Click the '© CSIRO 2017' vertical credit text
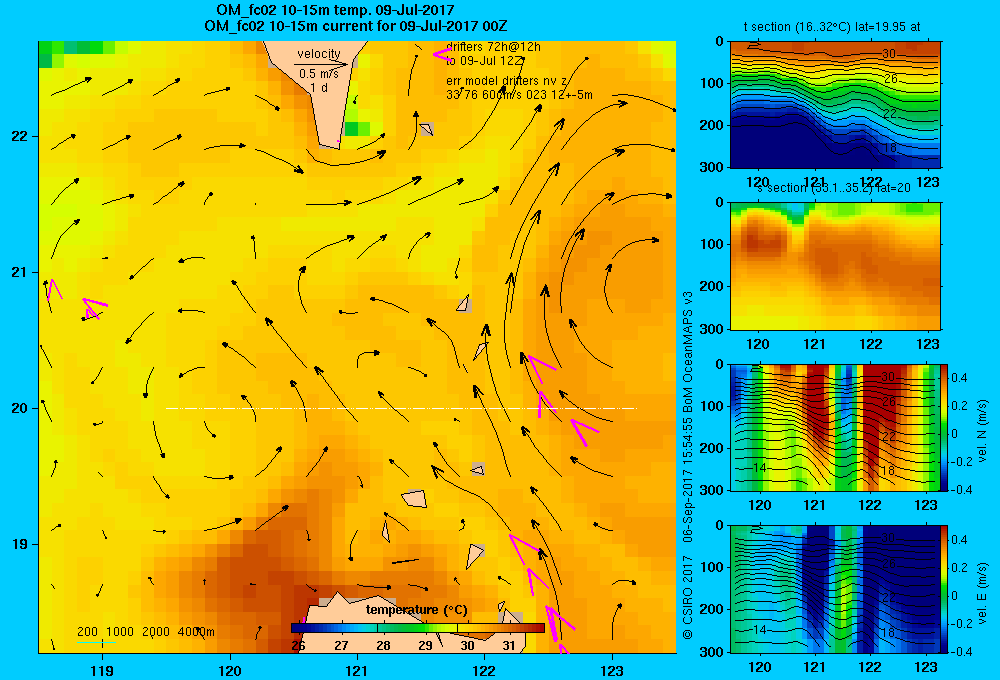1000x680 pixels. tap(688, 598)
